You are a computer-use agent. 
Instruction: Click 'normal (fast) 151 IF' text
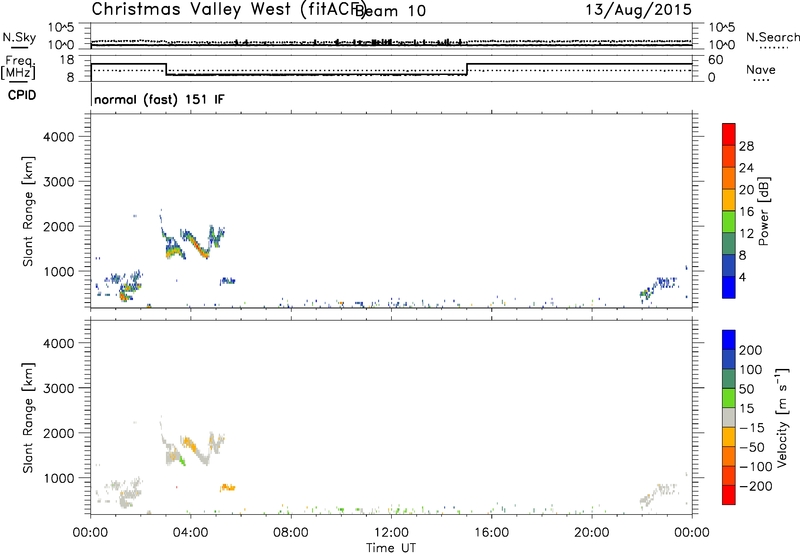pos(159,99)
